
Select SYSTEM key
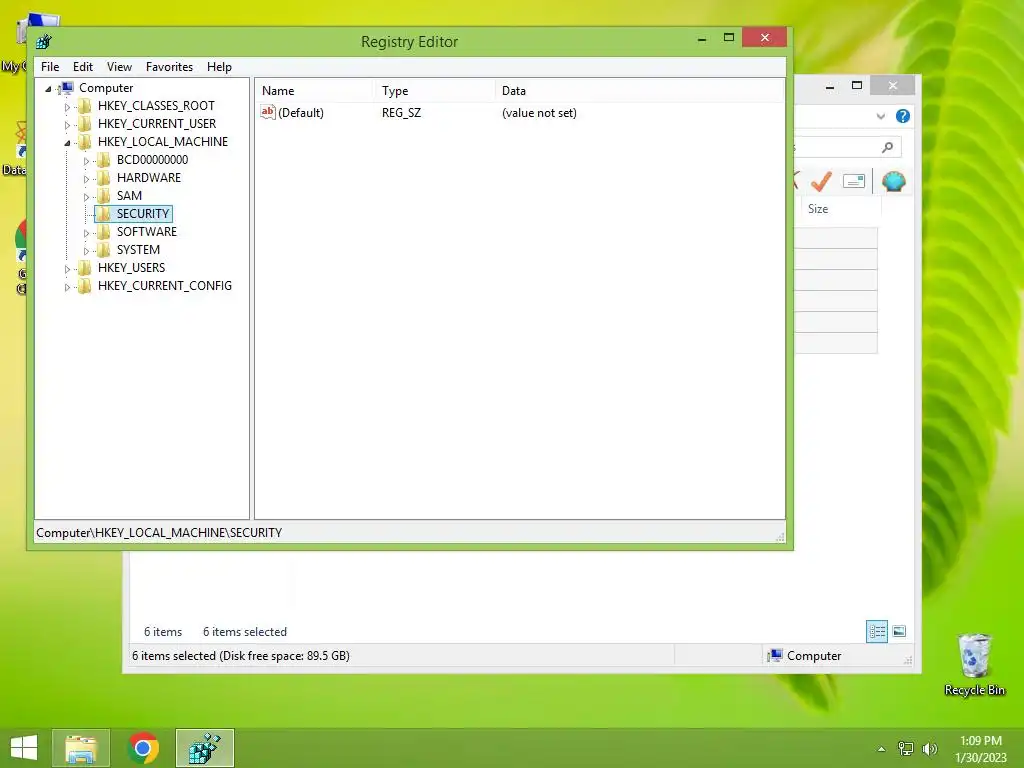[138, 249]
